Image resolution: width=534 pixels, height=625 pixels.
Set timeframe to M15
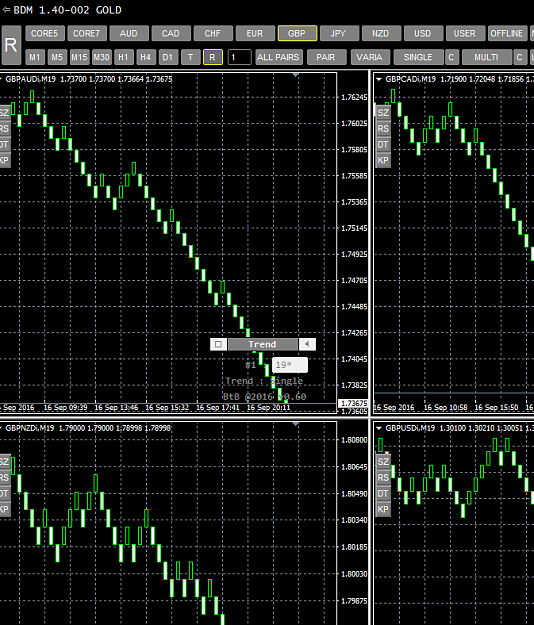[79, 57]
